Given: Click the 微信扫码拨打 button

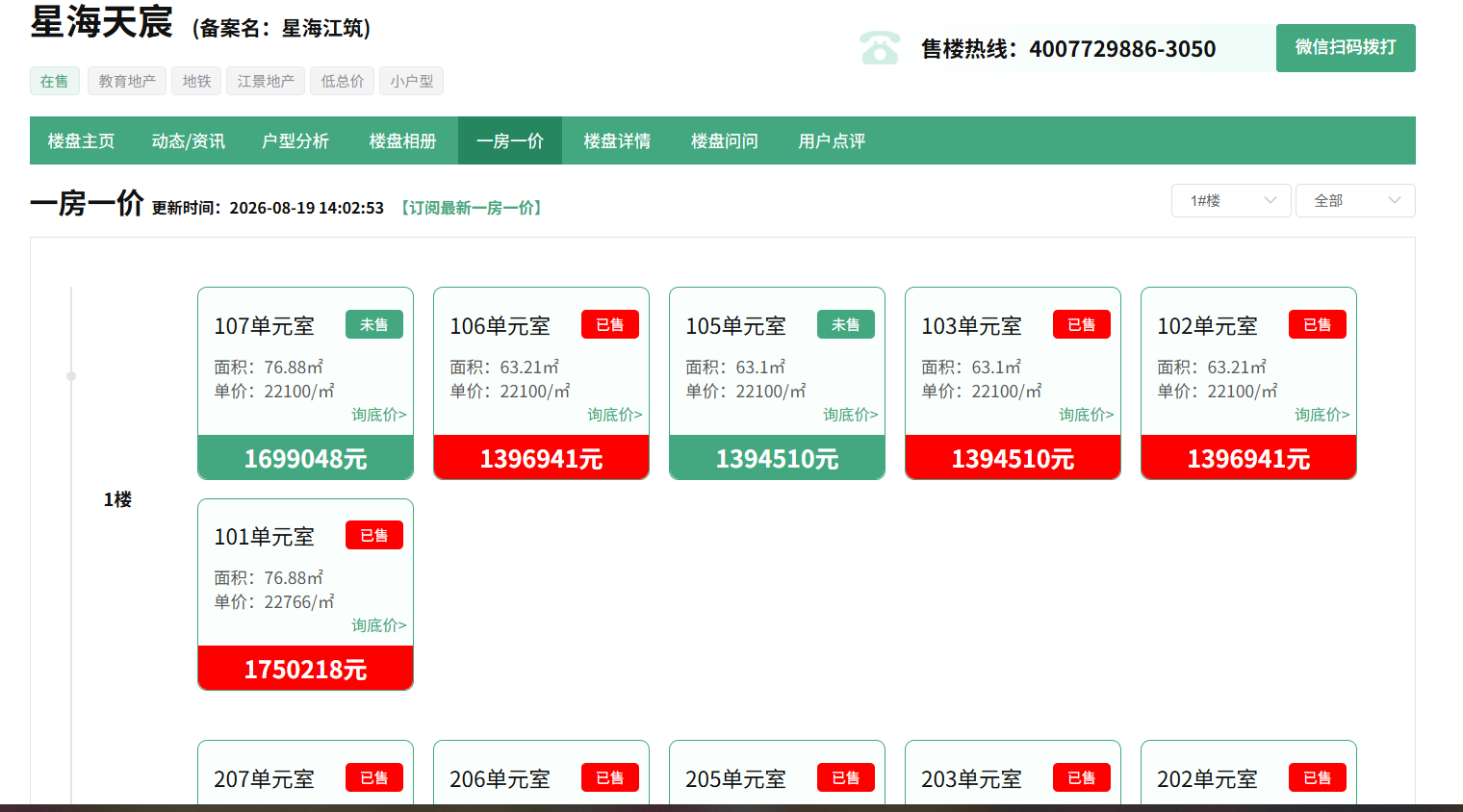Looking at the screenshot, I should [1346, 48].
